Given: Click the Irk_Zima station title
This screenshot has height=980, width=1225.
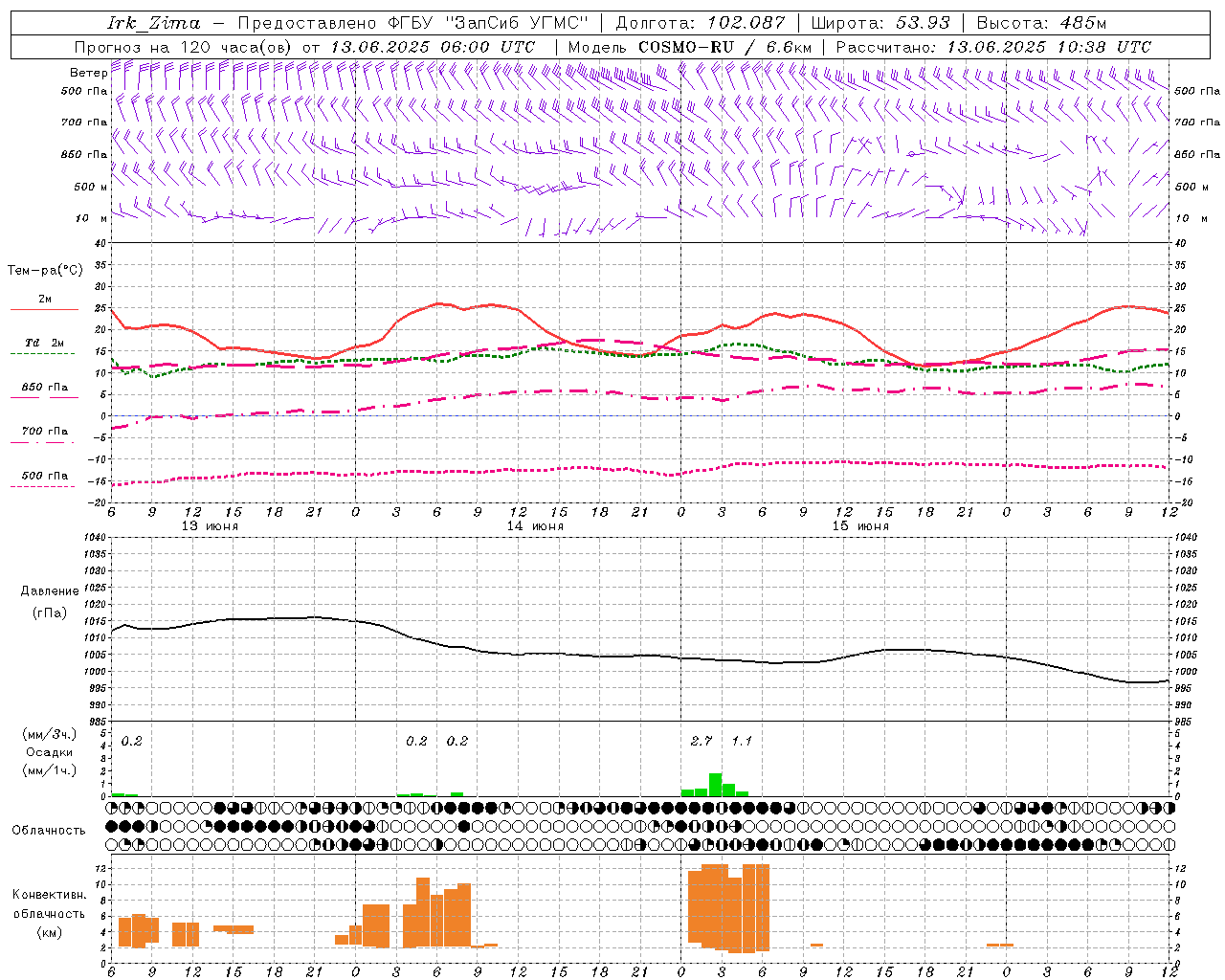Looking at the screenshot, I should point(154,23).
